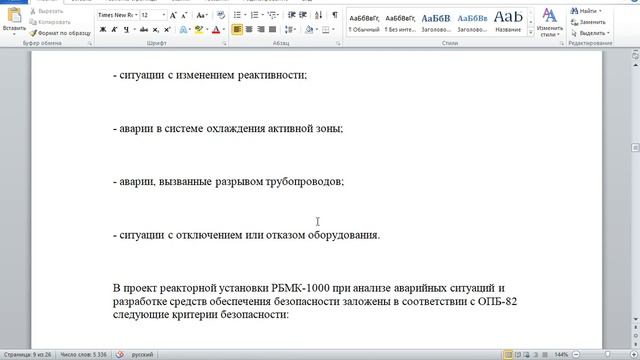
Task: Switch to full screen reading view
Action: click(x=518, y=355)
